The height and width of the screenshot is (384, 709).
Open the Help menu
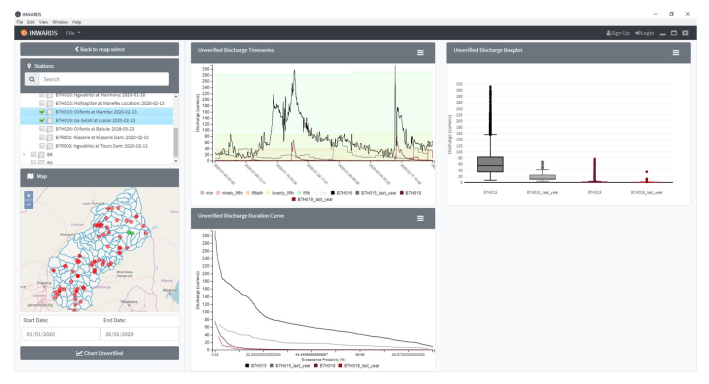(x=76, y=22)
